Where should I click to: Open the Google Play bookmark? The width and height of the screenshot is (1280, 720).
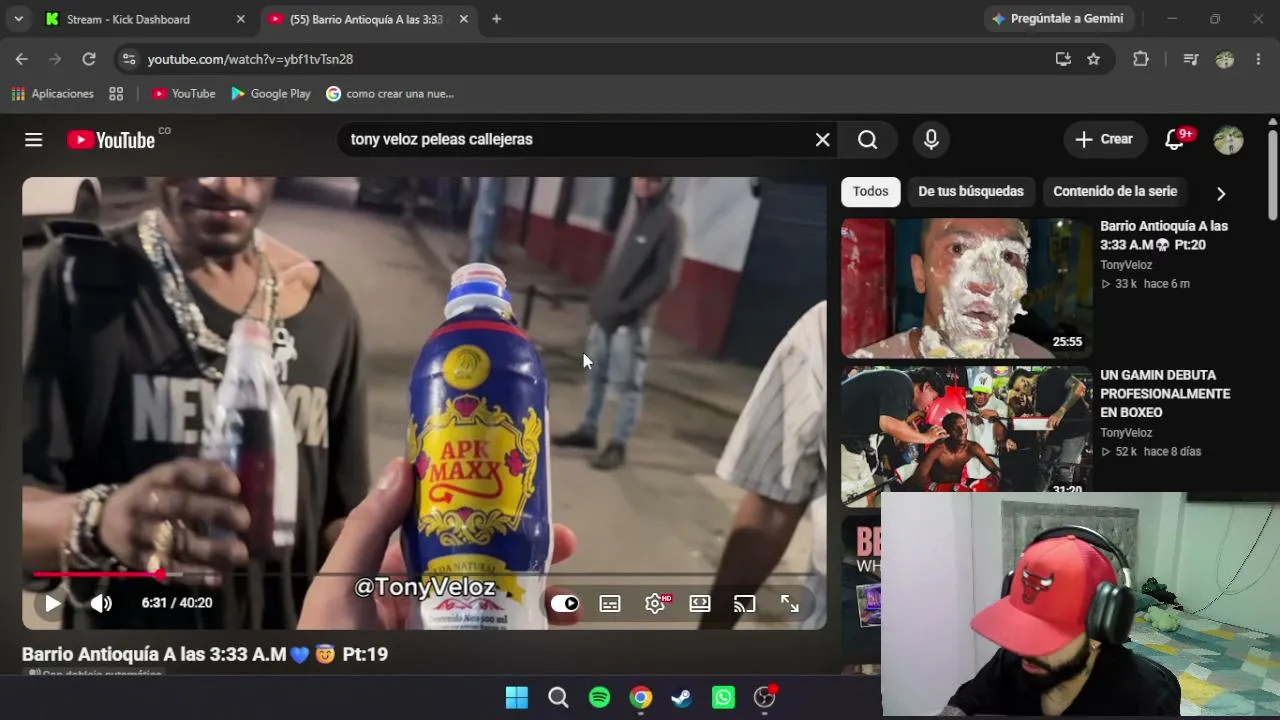click(271, 94)
